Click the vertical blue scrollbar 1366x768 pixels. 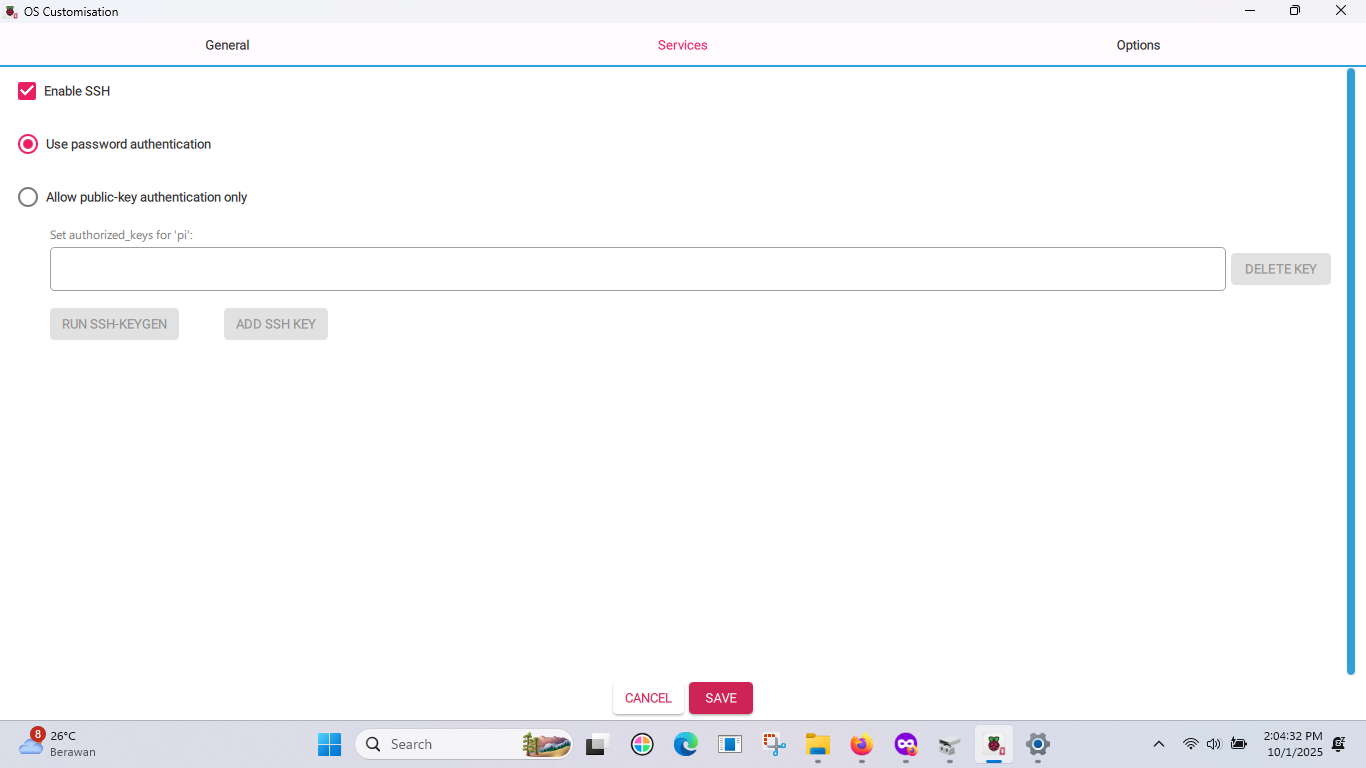pos(1350,370)
